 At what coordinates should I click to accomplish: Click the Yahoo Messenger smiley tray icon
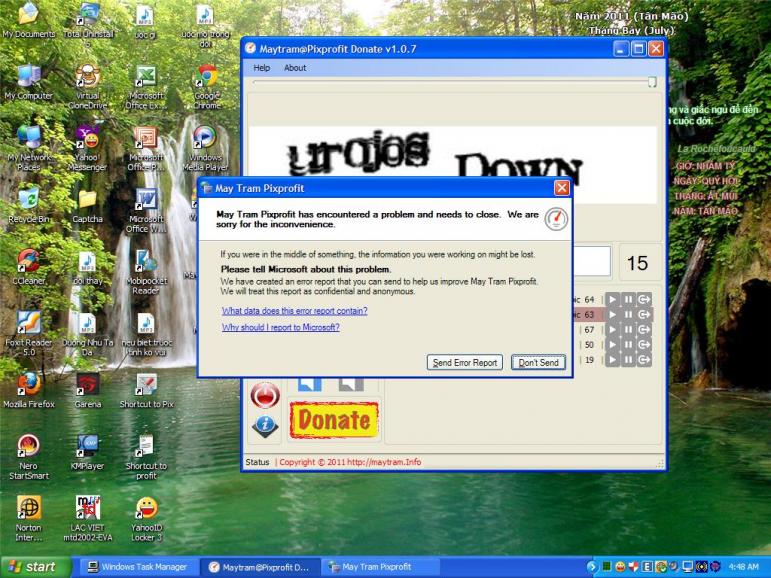tap(620, 567)
